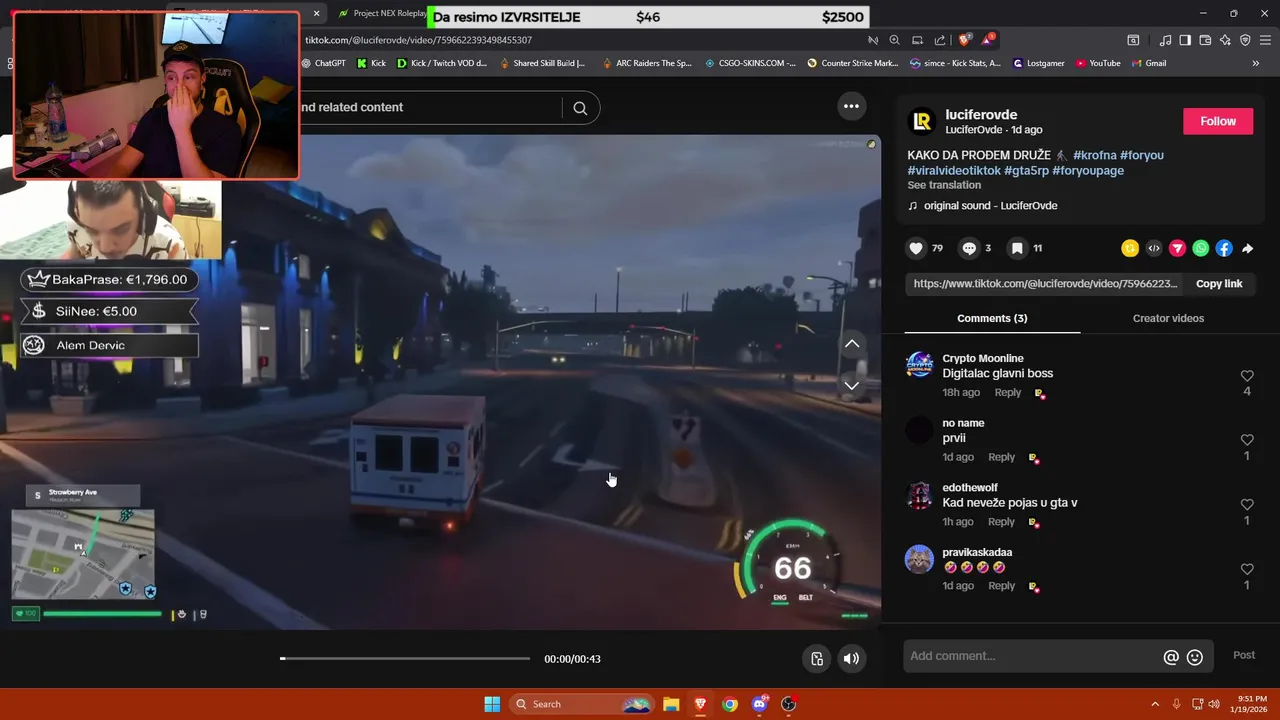
Task: Click the zoom magnifier icon in address bar
Action: click(894, 40)
